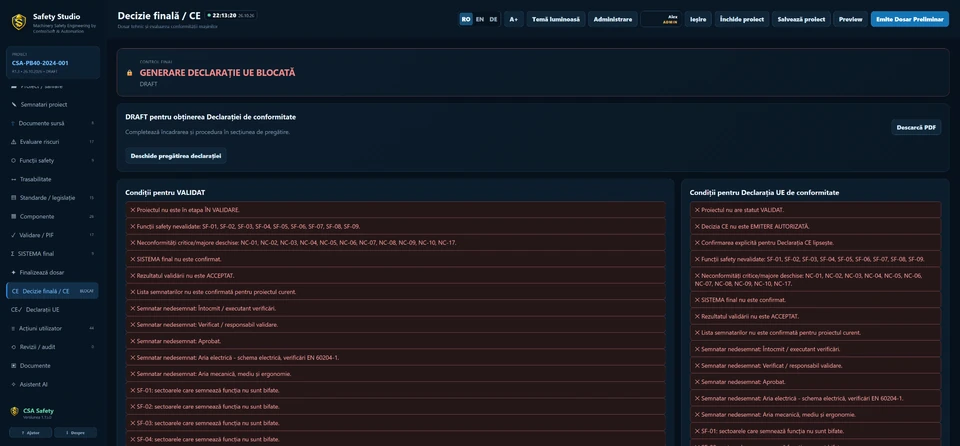Click 'Decizia CE nu este EMITERE AUTORIZATĂ' row
Screen dimensions: 960x446
pyautogui.click(x=816, y=226)
